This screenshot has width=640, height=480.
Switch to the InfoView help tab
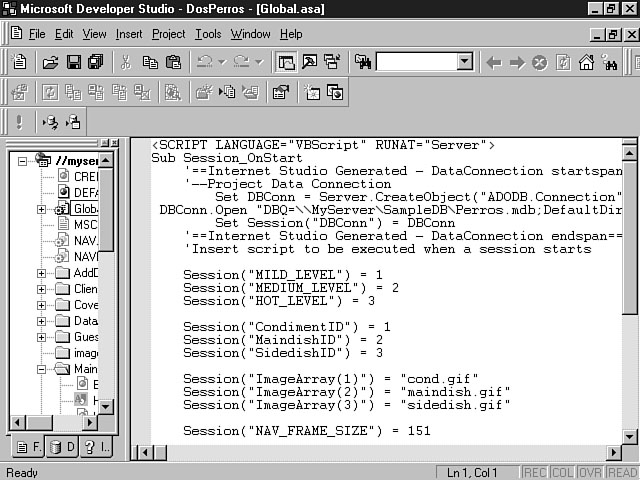point(91,447)
